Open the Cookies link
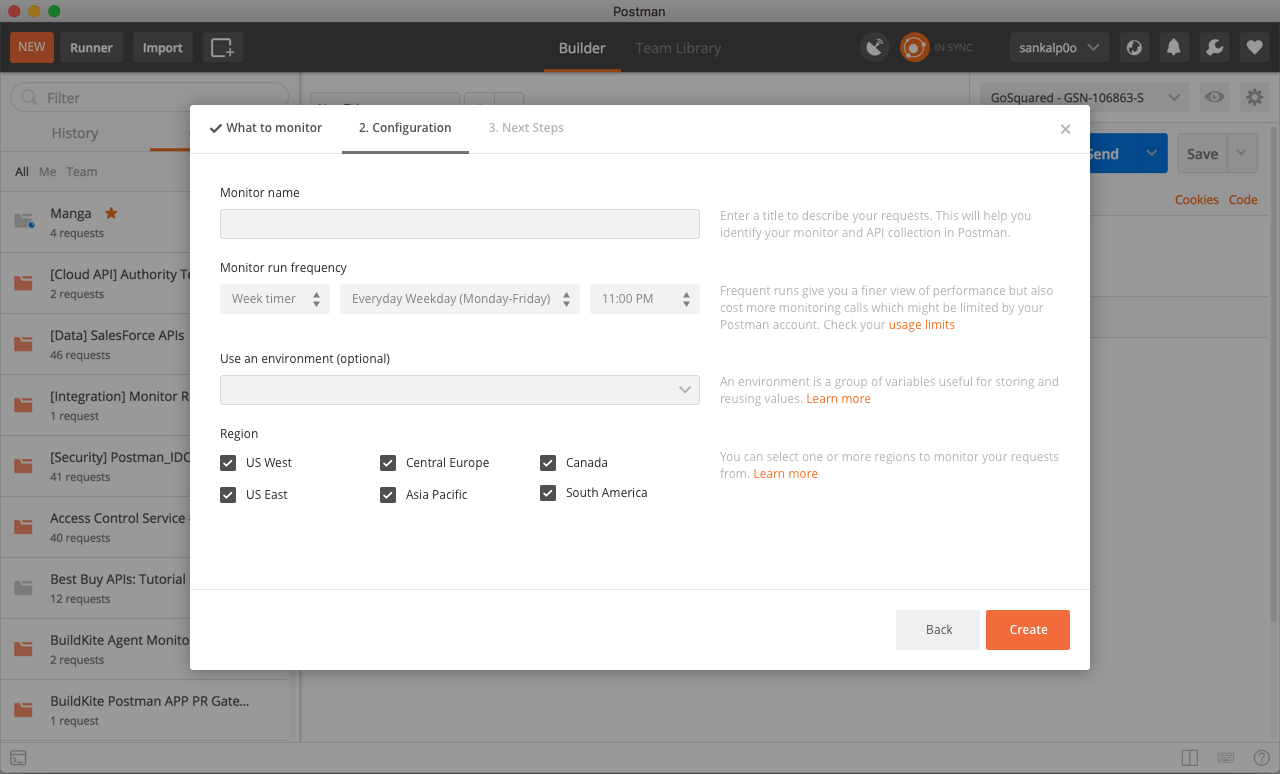The width and height of the screenshot is (1280, 774). (x=1197, y=200)
